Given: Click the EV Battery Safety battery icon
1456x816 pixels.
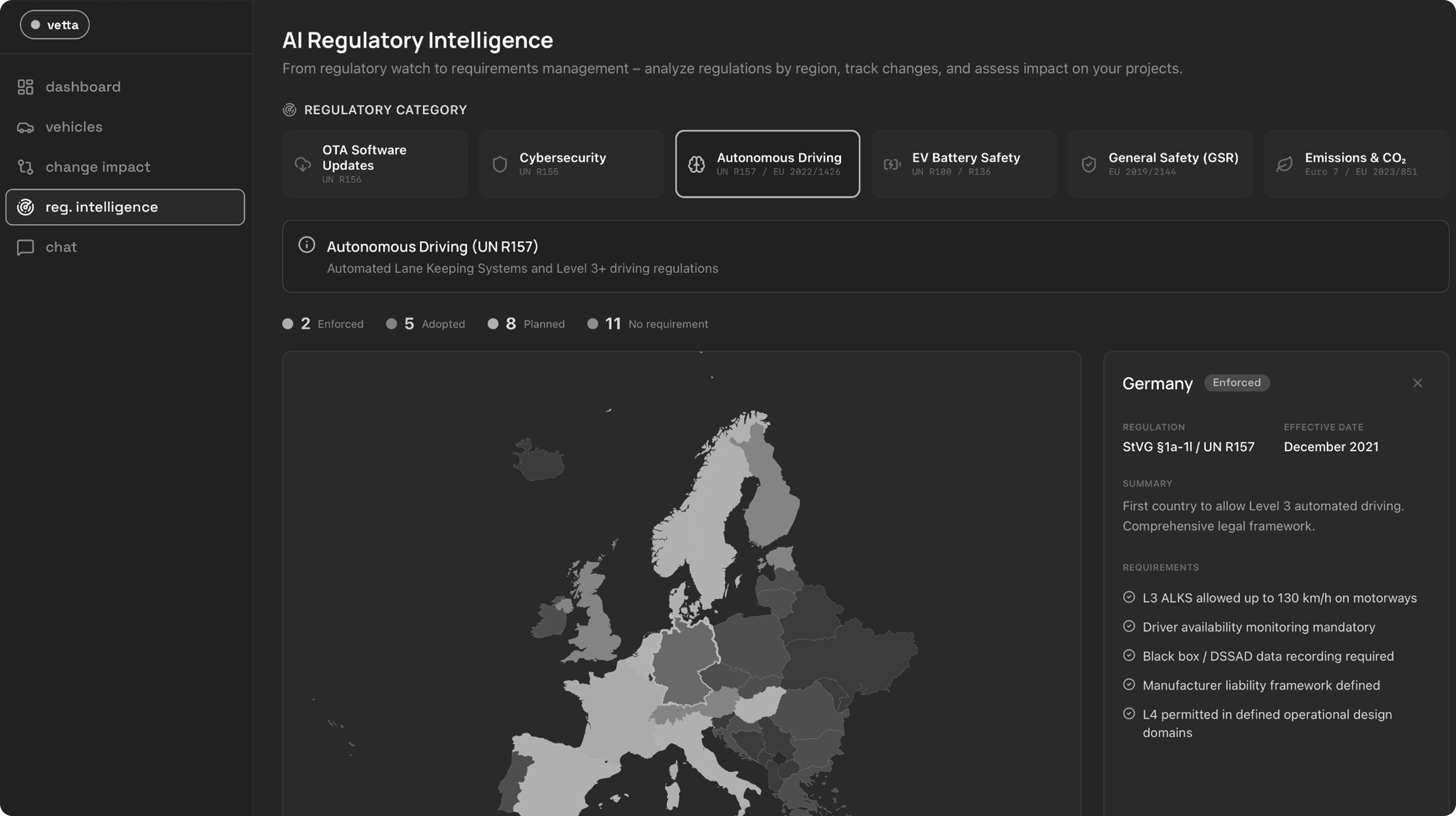Looking at the screenshot, I should [x=892, y=165].
